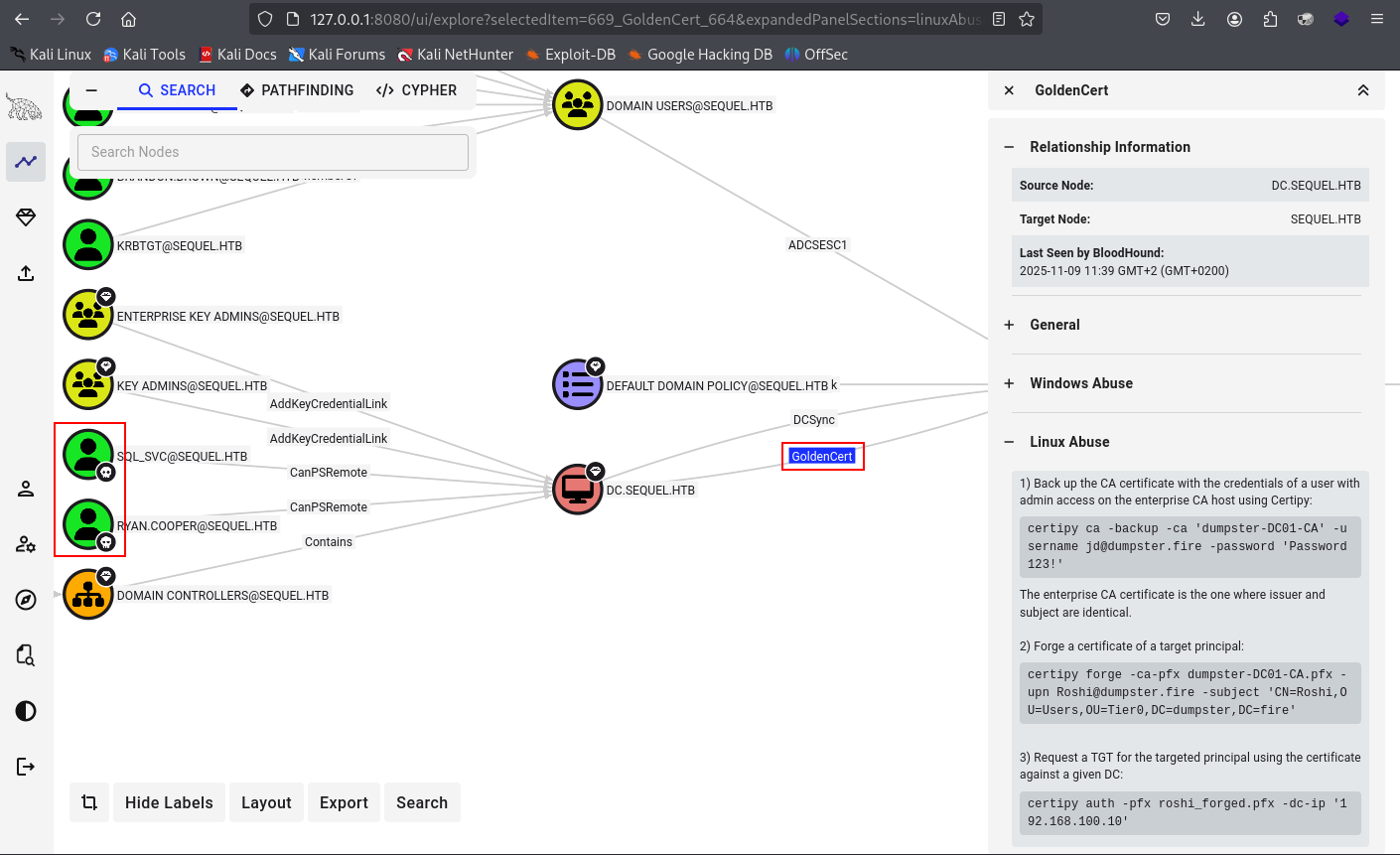Image resolution: width=1400 pixels, height=855 pixels.
Task: Open the file upload icon in sidebar
Action: (26, 273)
